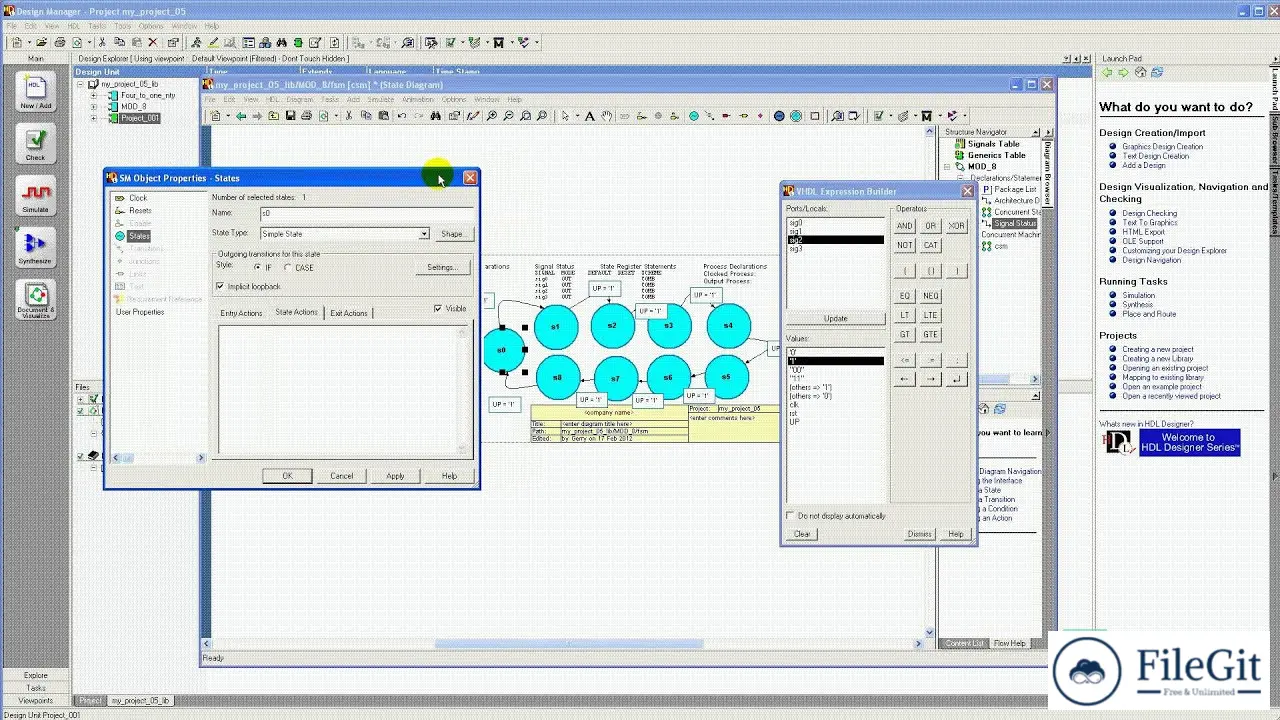The image size is (1280, 720).
Task: Insert AND operator in Expression Builder
Action: (904, 226)
